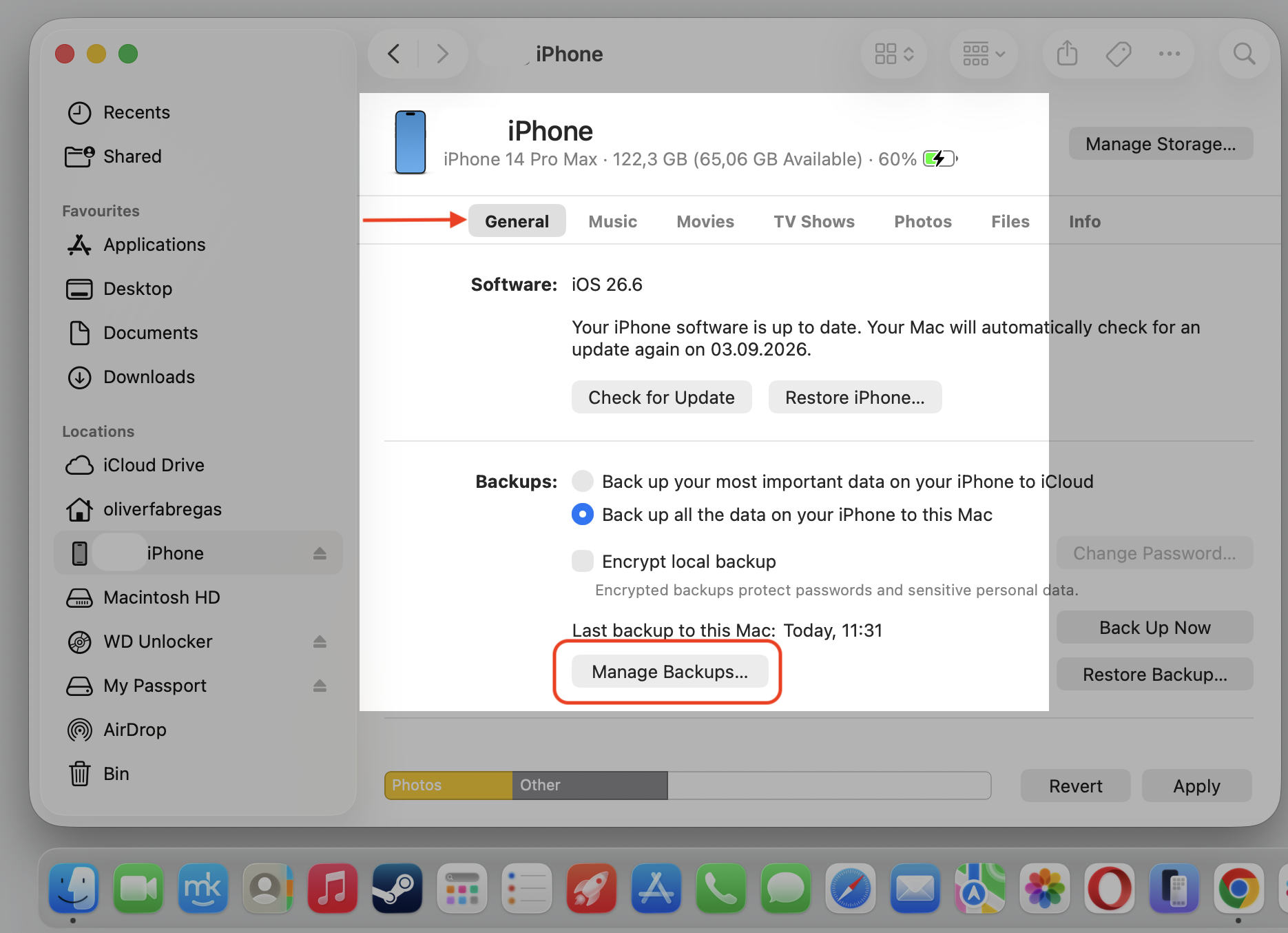Image resolution: width=1288 pixels, height=933 pixels.
Task: Click Photos segment in storage bar
Action: (x=448, y=786)
